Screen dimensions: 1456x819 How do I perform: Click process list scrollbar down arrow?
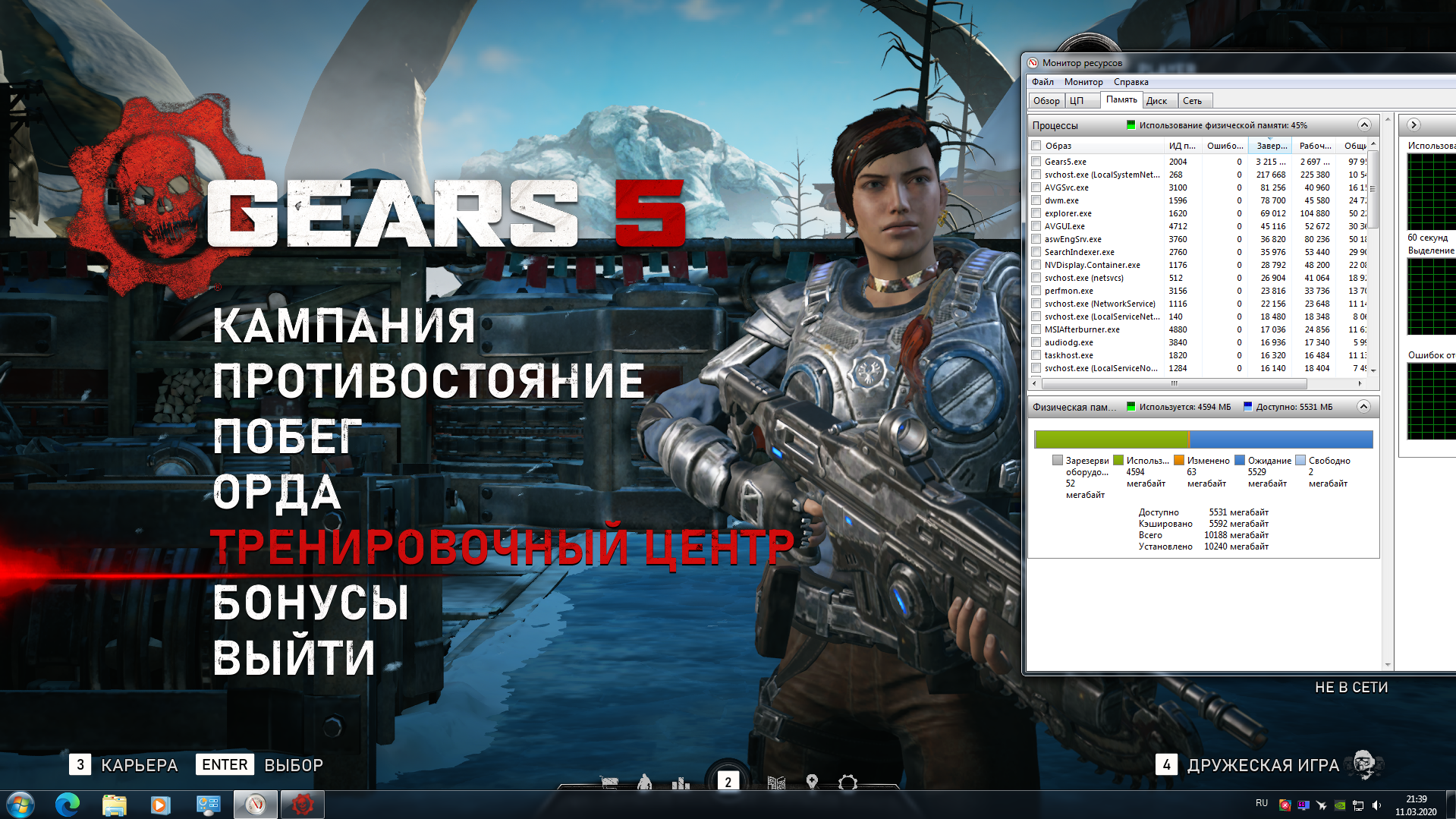pos(1373,370)
